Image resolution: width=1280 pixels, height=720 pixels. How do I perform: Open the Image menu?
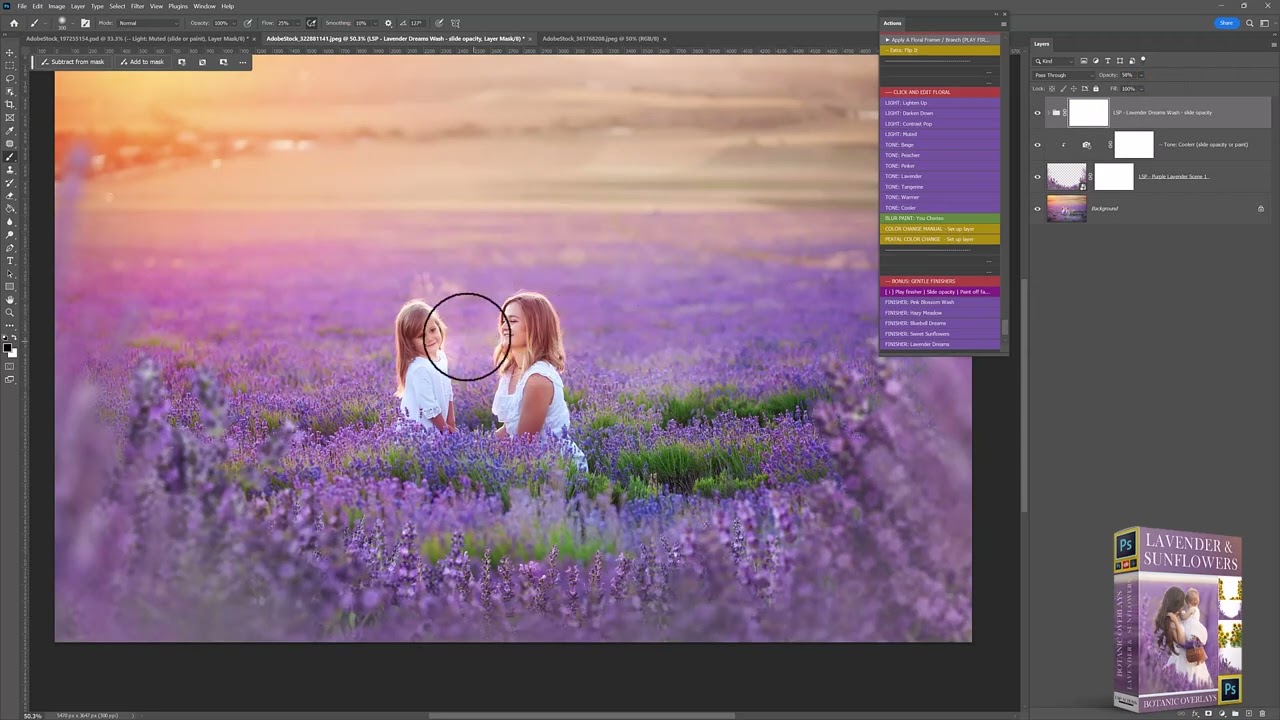pos(57,6)
